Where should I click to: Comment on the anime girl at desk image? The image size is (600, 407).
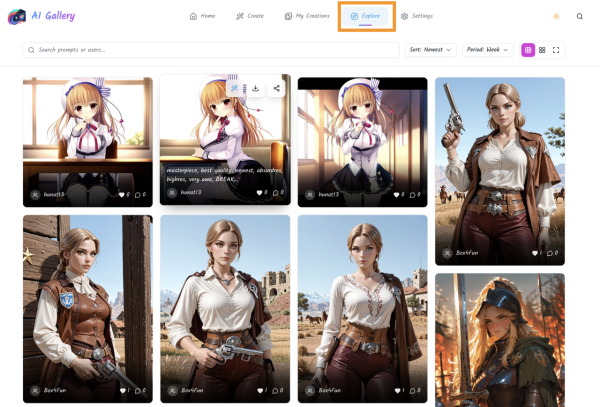coord(140,195)
